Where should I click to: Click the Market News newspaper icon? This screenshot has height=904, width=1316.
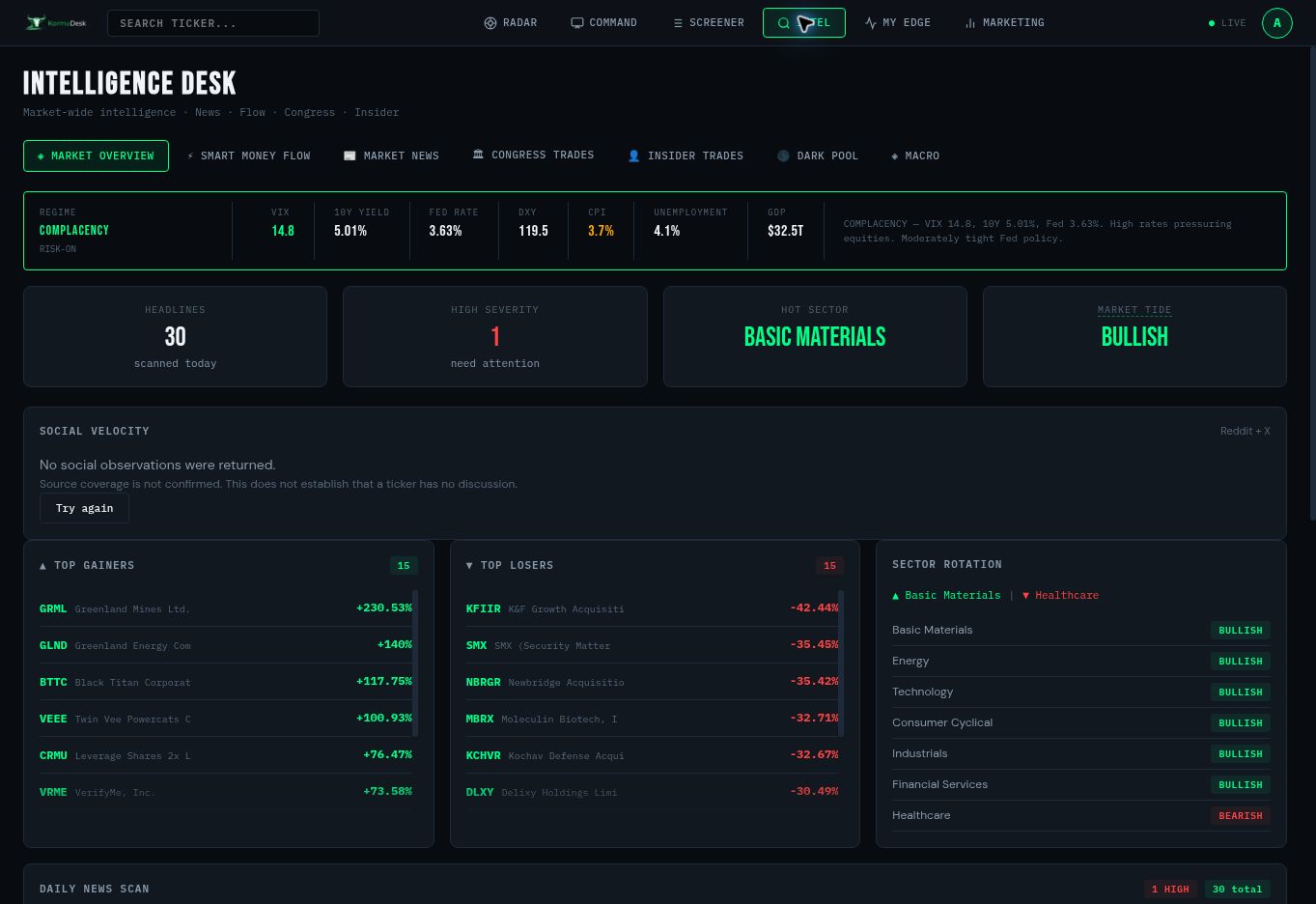coord(350,155)
